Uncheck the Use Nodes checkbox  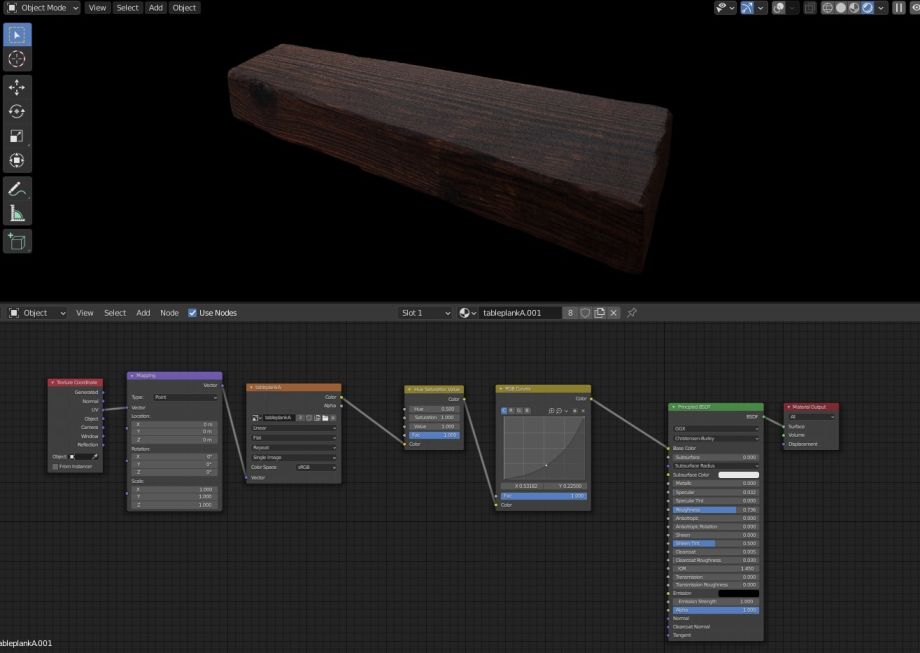193,313
